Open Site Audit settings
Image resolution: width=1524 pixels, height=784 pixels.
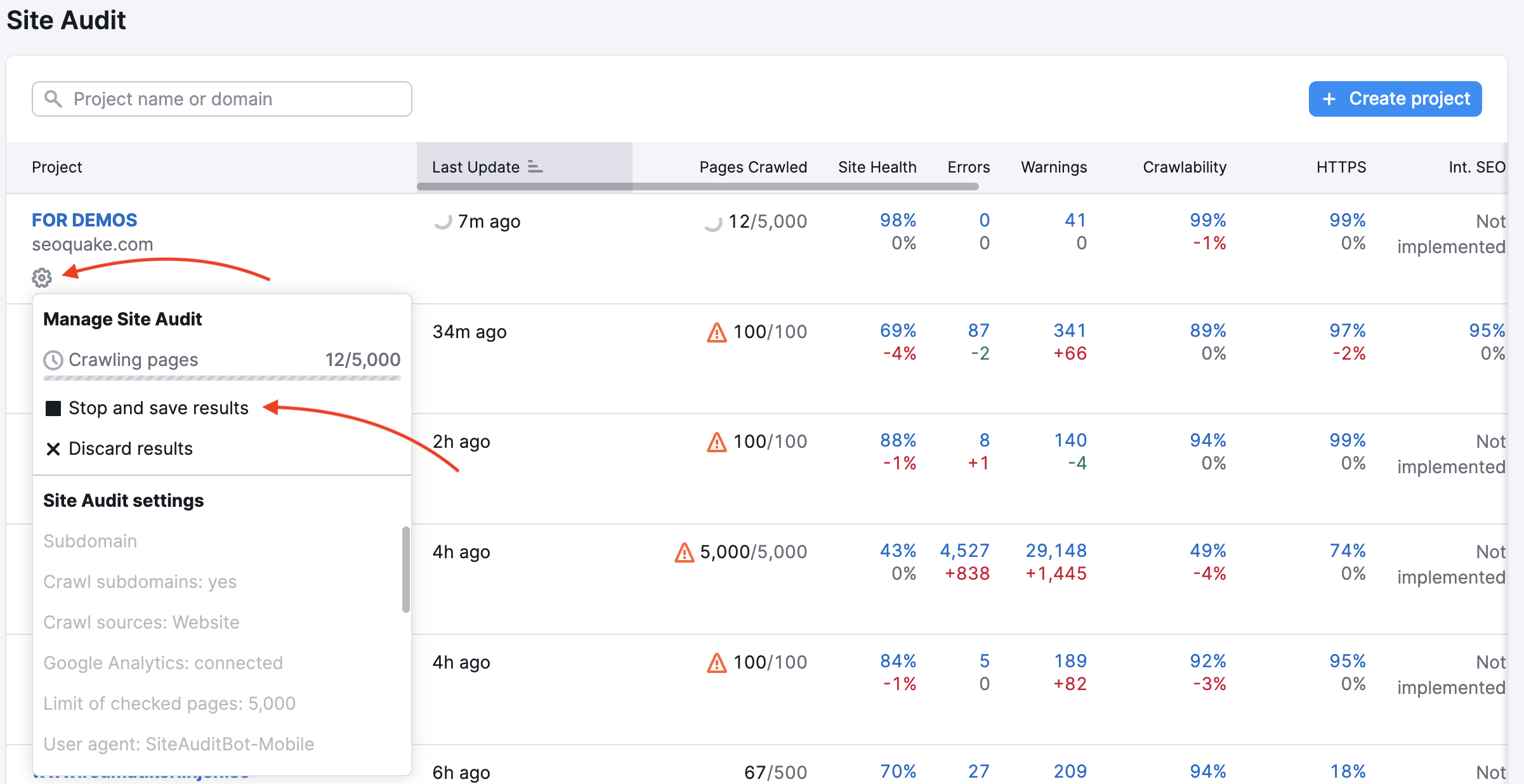[123, 500]
